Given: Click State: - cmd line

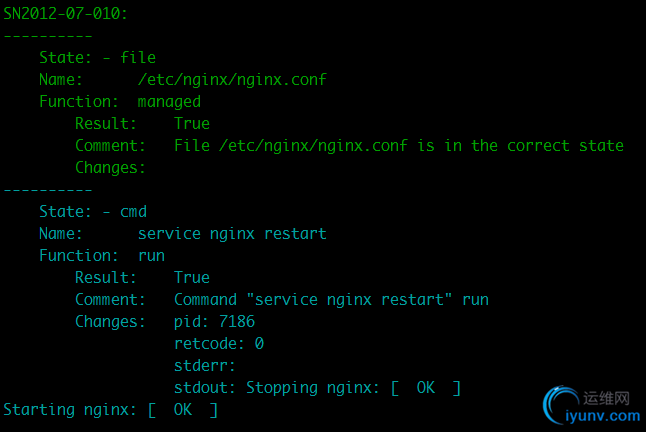Looking at the screenshot, I should [x=93, y=212].
